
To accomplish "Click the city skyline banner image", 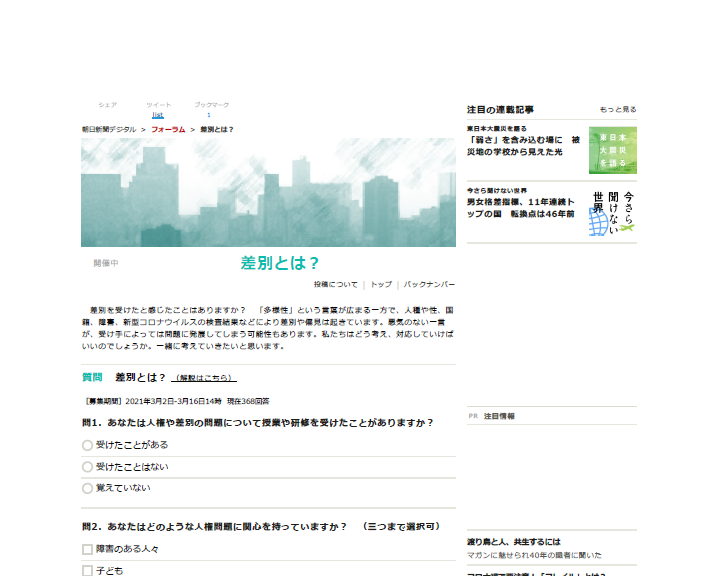I will (x=268, y=192).
